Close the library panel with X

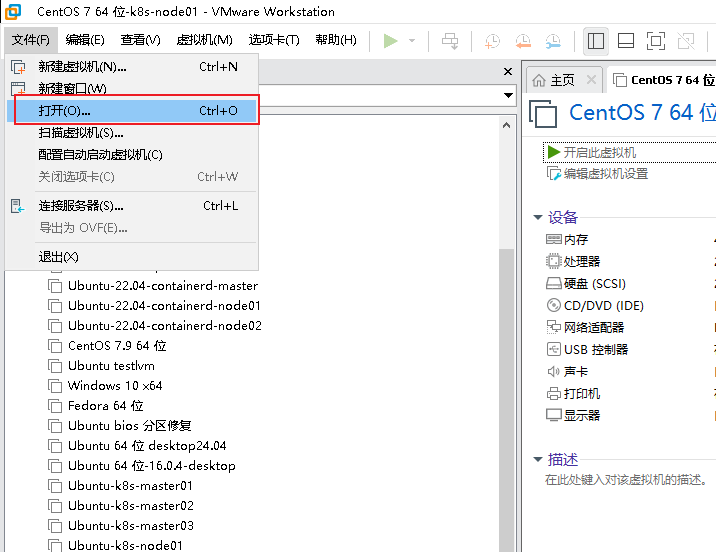[508, 72]
